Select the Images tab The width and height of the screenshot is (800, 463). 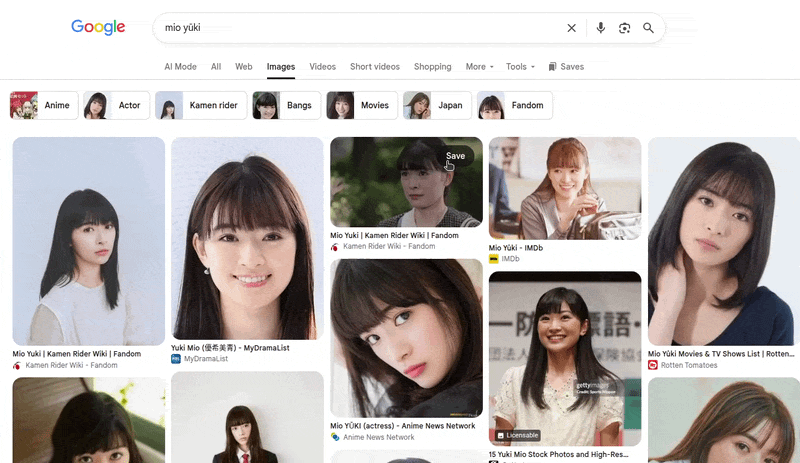pyautogui.click(x=281, y=67)
